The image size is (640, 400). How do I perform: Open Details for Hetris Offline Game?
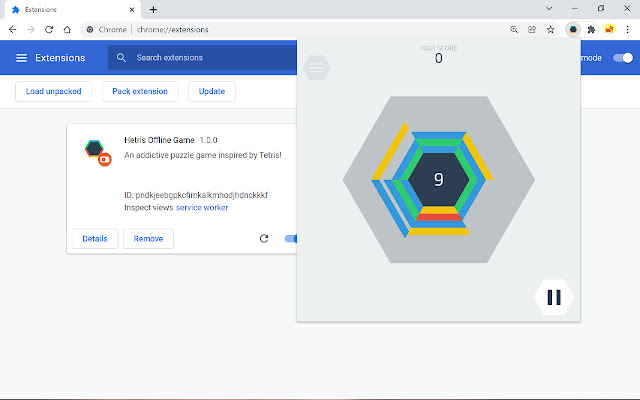click(x=95, y=238)
